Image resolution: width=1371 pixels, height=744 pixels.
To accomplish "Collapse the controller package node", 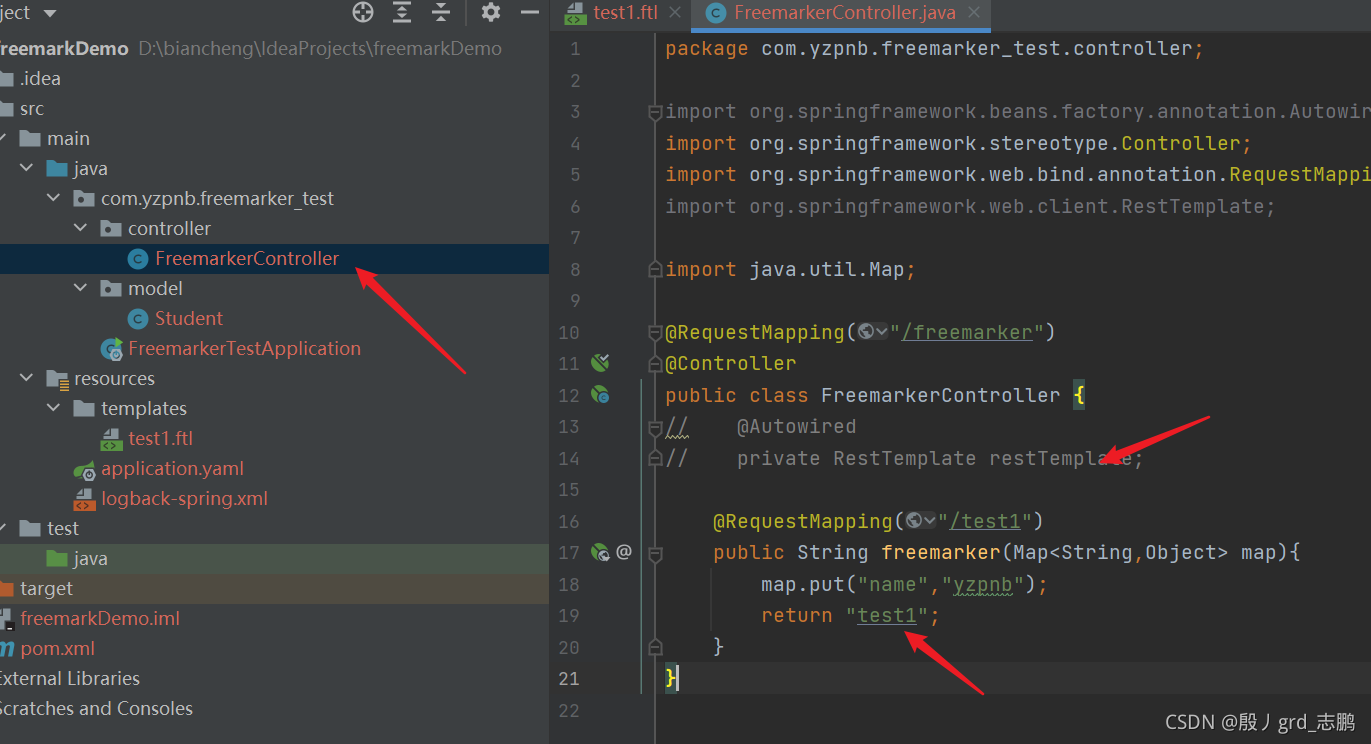I will click(81, 229).
